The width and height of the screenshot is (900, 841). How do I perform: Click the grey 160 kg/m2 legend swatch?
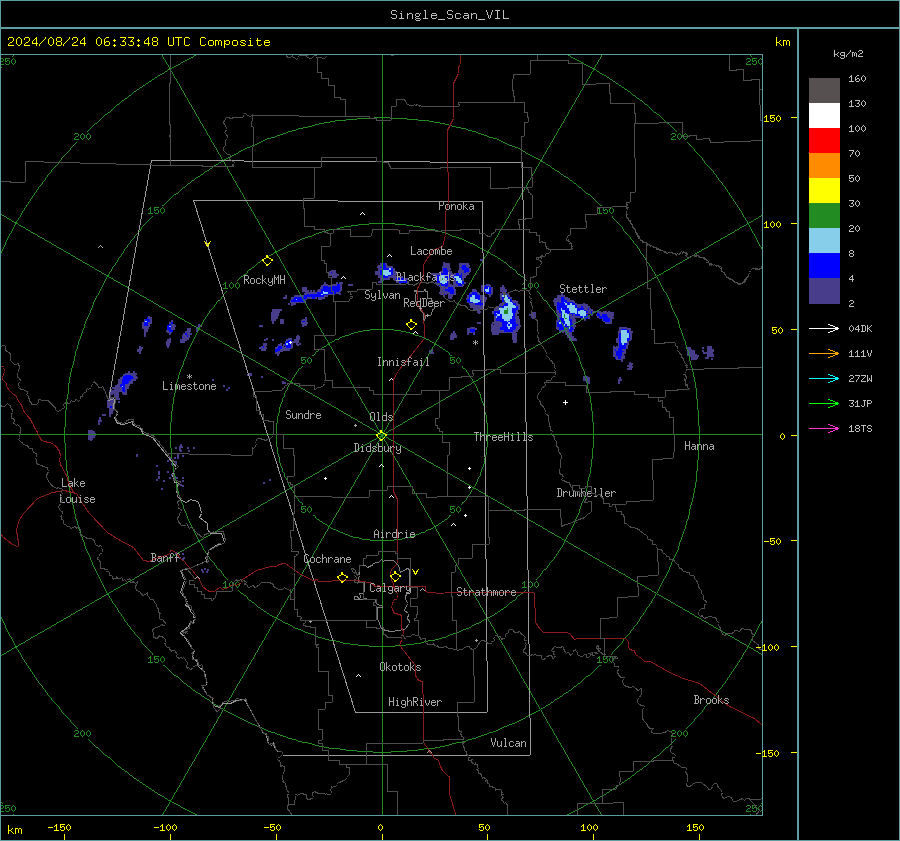[824, 91]
